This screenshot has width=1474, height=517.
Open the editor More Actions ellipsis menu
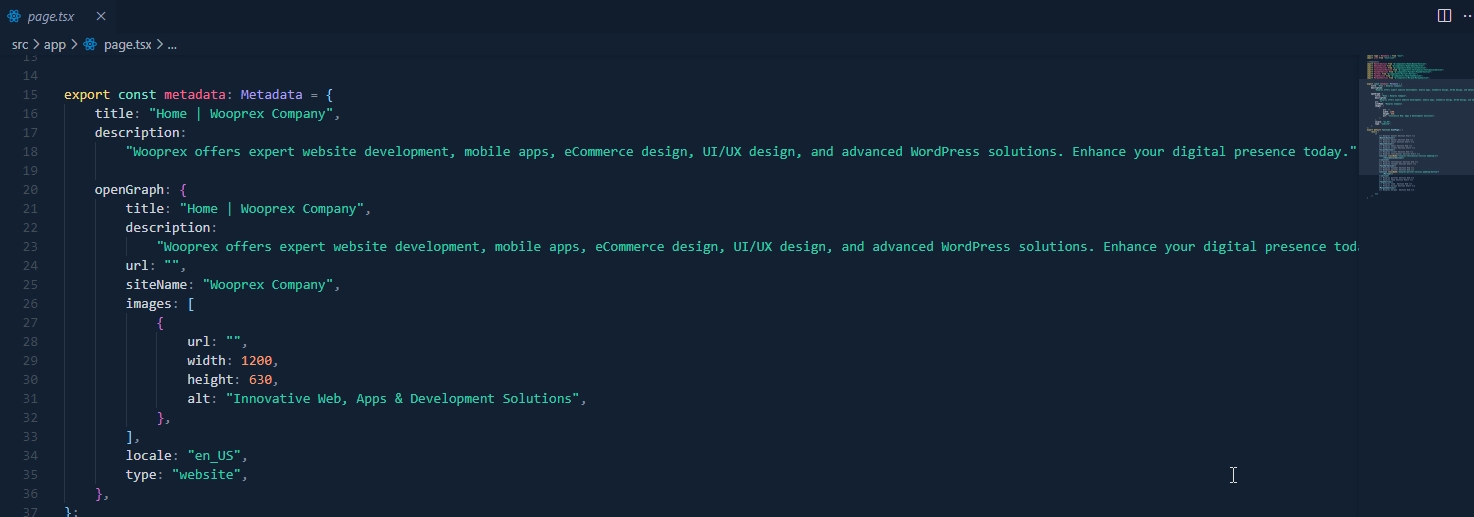pos(1467,15)
